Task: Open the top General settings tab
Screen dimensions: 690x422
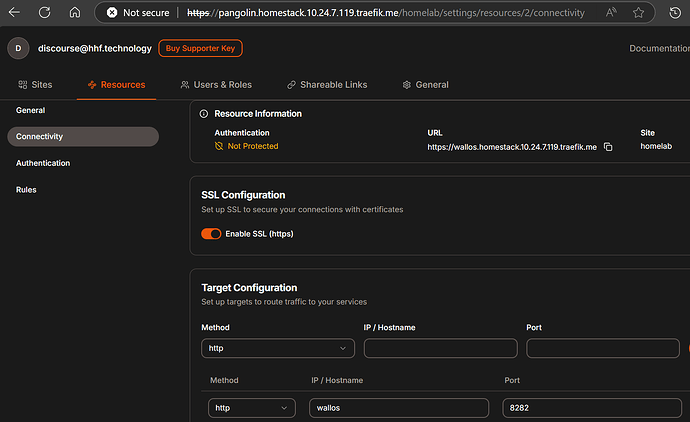Action: (426, 84)
